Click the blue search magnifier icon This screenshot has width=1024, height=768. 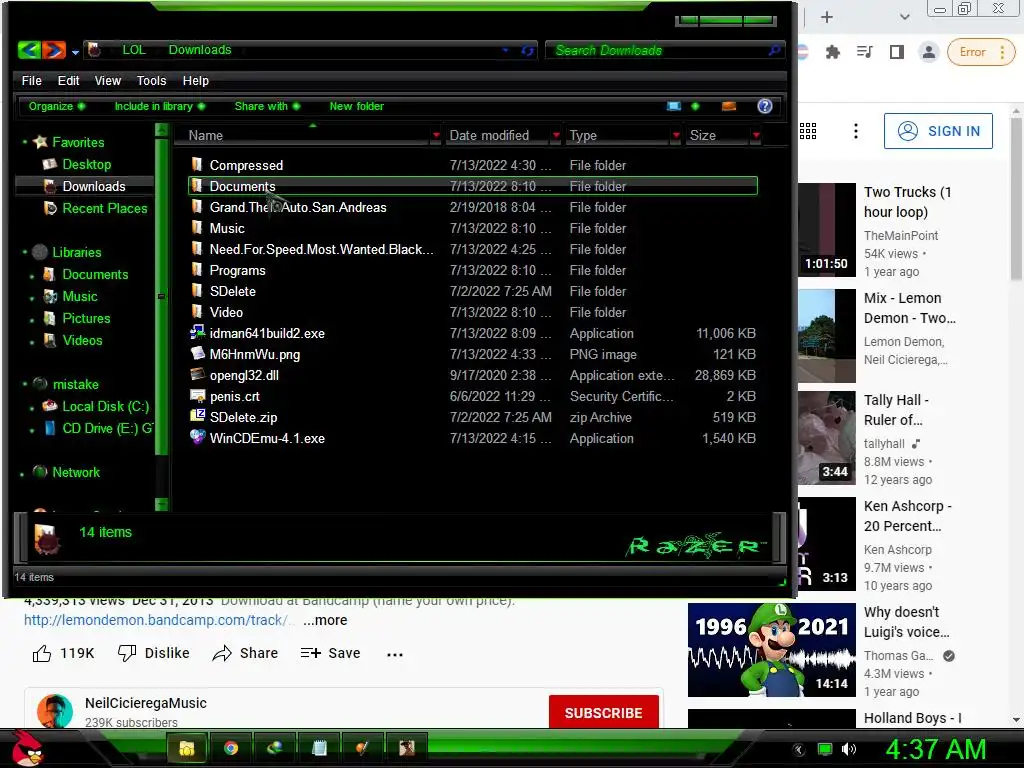tap(775, 50)
